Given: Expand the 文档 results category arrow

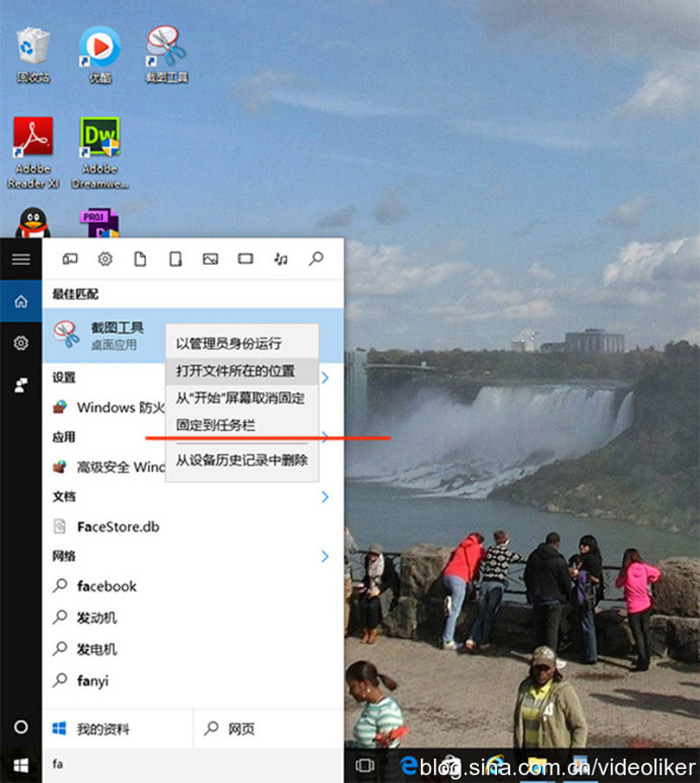Looking at the screenshot, I should 325,496.
